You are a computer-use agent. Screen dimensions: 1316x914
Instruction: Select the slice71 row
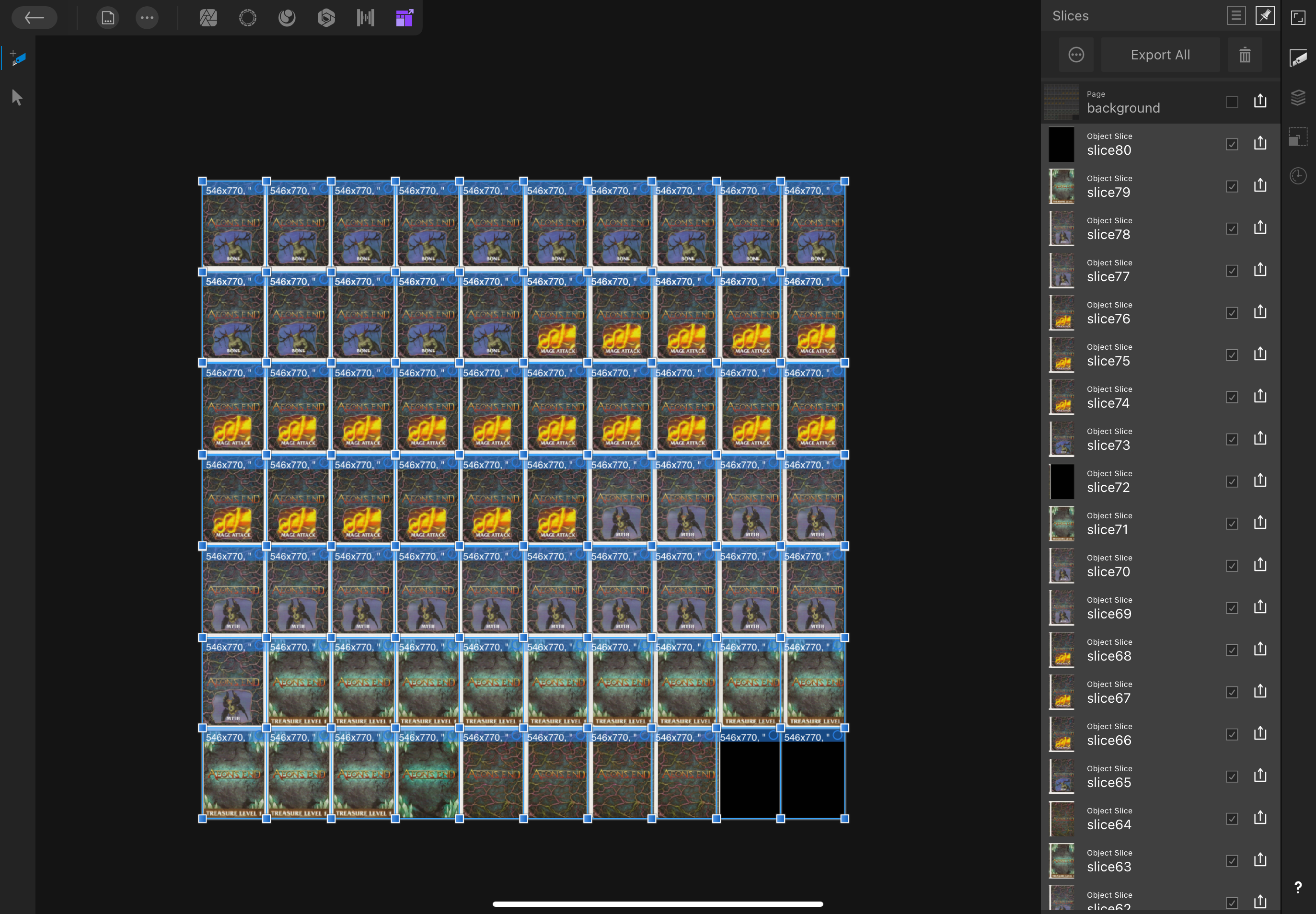[x=1161, y=524]
